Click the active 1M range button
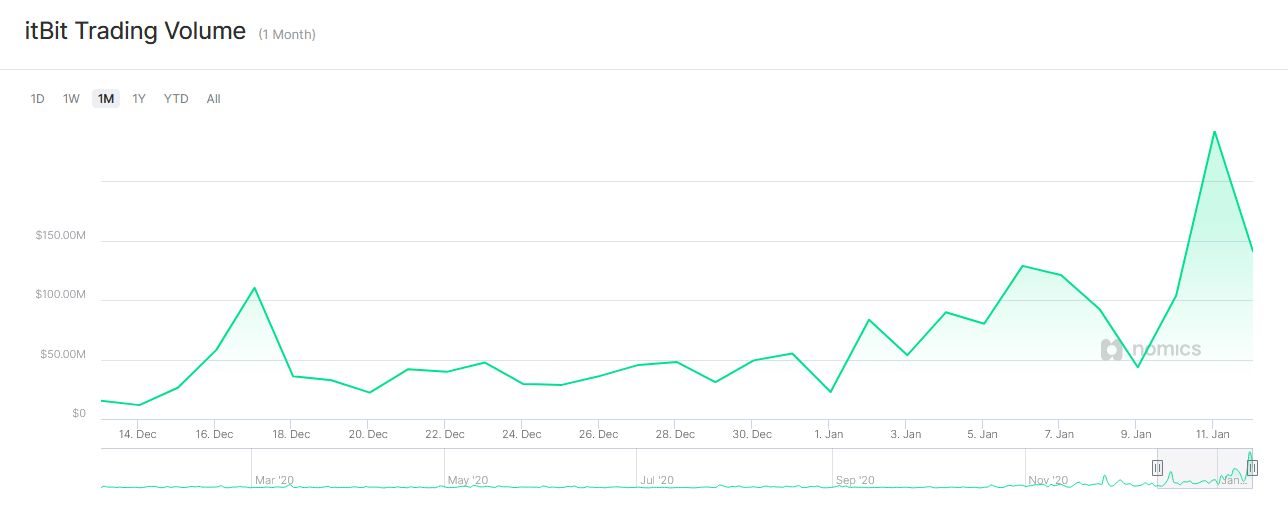The height and width of the screenshot is (530, 1288). (106, 99)
